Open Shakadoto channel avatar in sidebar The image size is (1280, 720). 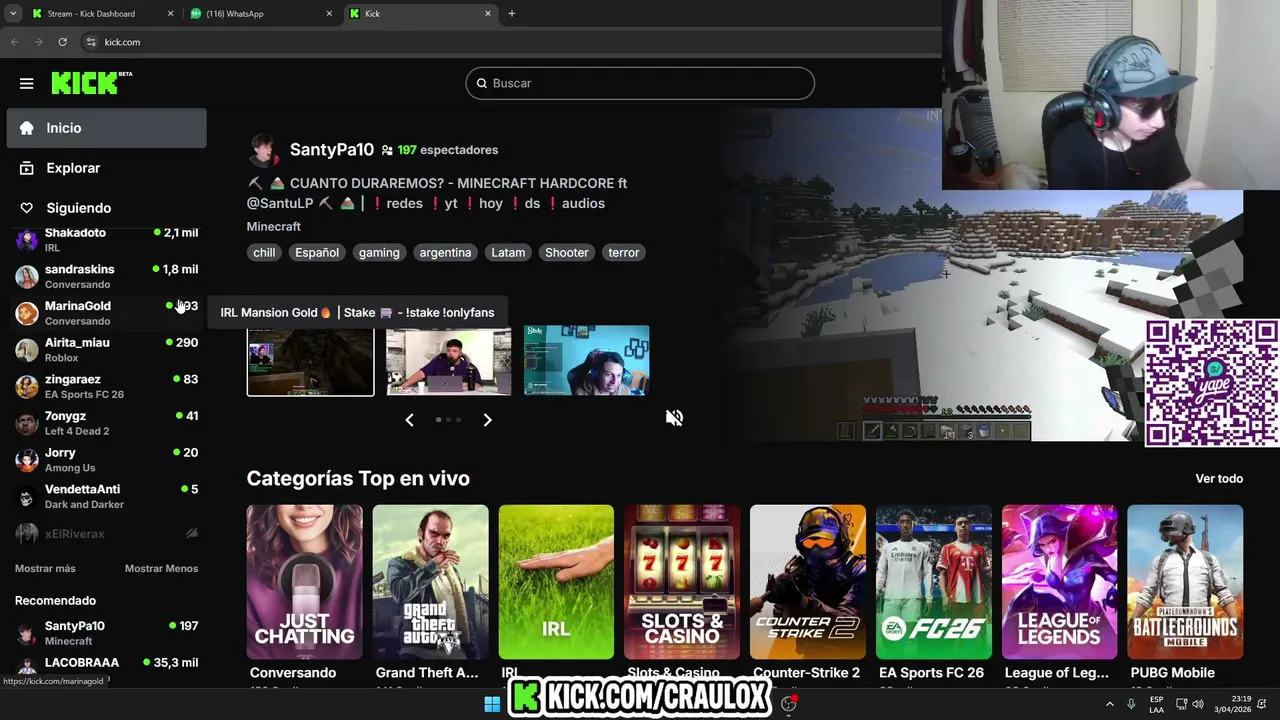[x=27, y=240]
